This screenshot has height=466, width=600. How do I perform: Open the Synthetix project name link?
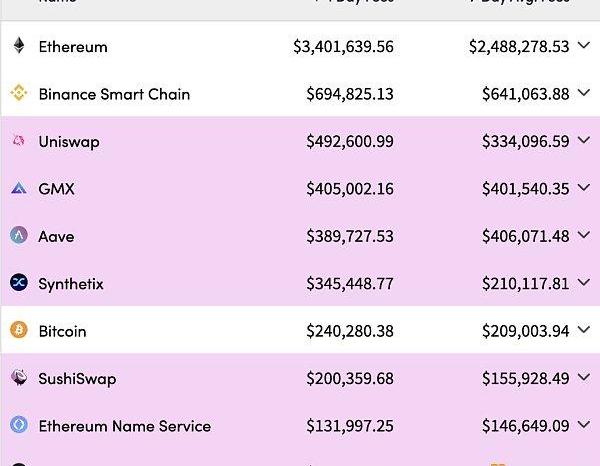[71, 284]
